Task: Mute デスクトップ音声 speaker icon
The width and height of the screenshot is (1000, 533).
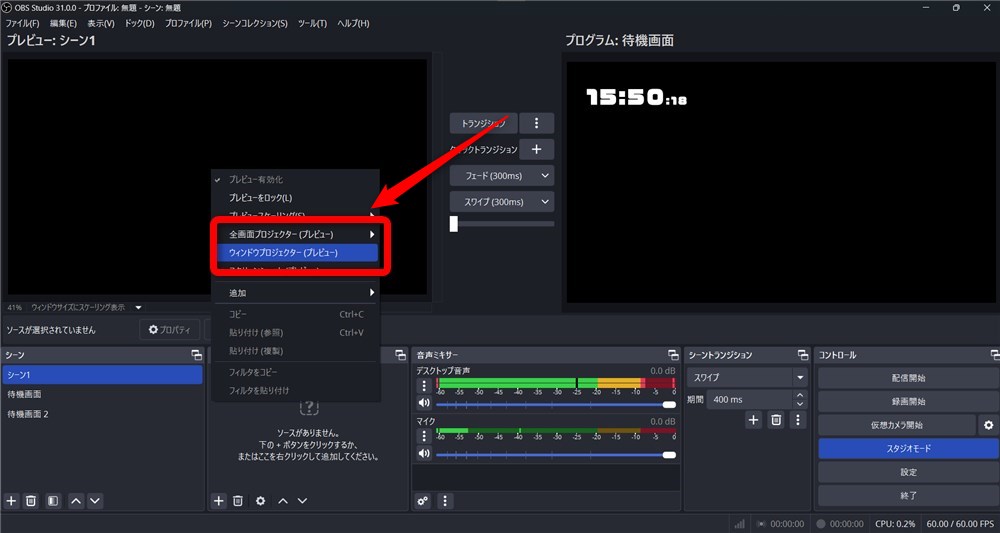Action: pos(424,403)
